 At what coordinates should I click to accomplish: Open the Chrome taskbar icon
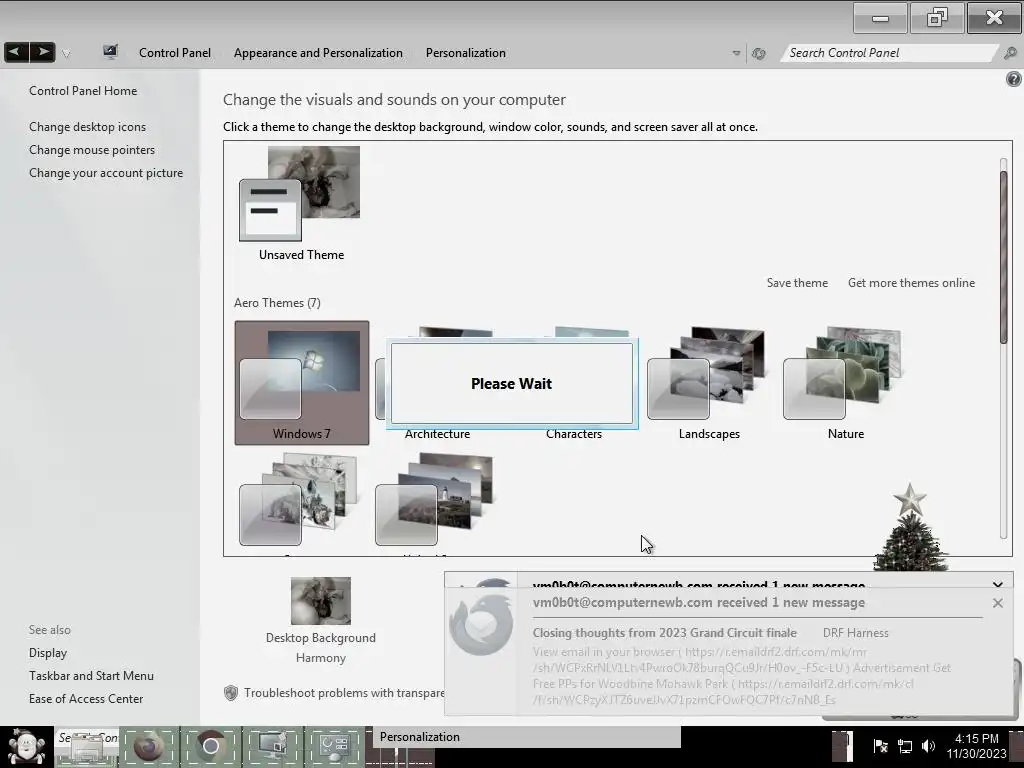coord(210,746)
